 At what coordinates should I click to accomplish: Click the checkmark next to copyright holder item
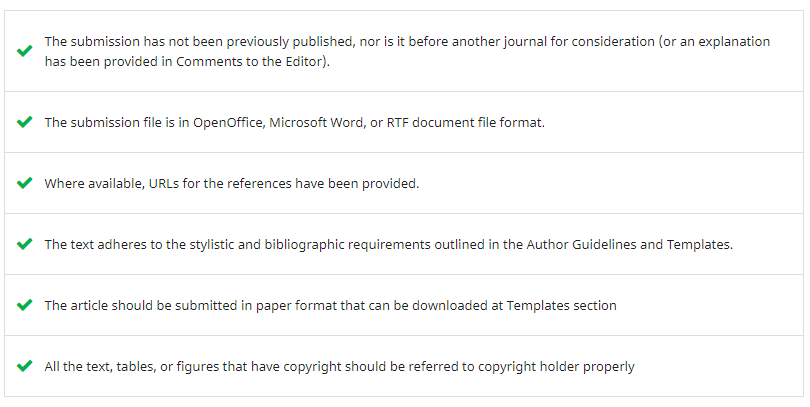pos(24,366)
